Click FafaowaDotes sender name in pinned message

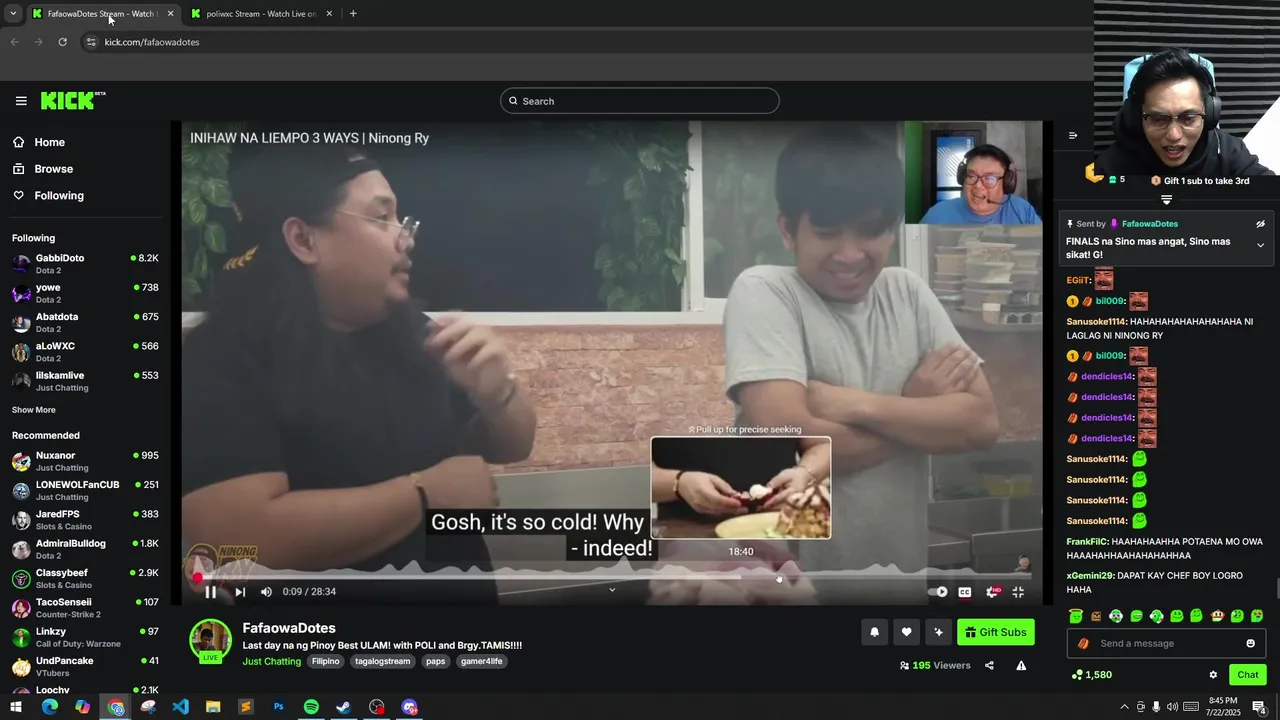click(x=1149, y=224)
